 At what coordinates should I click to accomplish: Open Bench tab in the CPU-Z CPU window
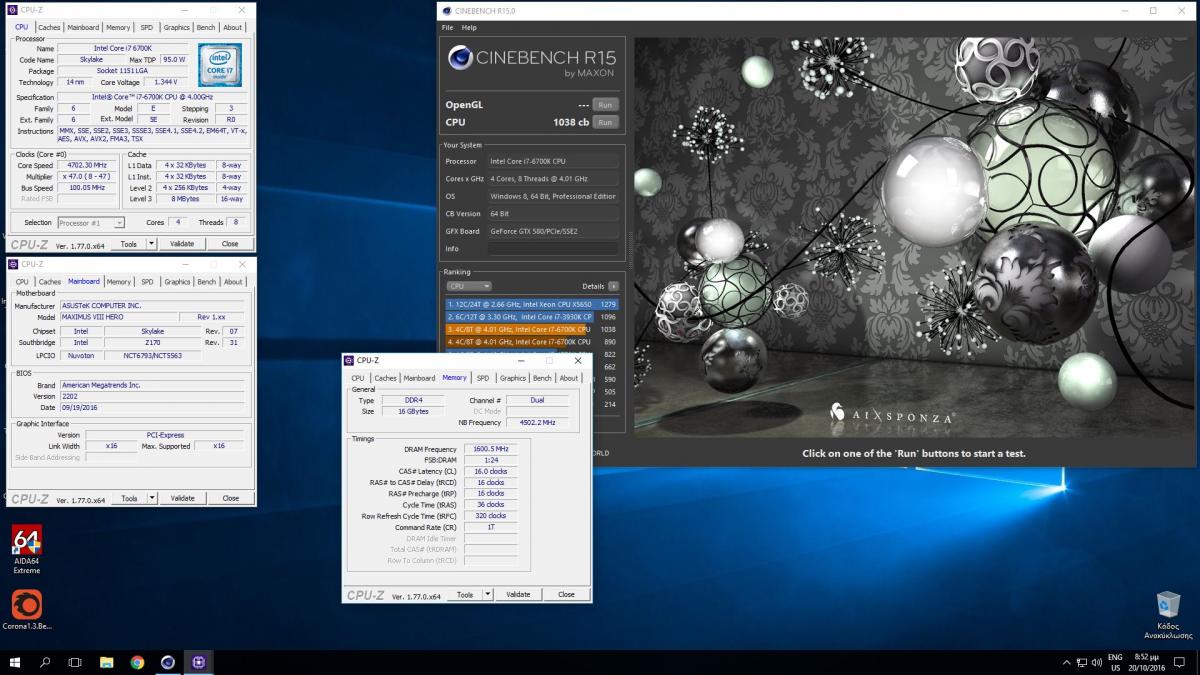click(206, 27)
